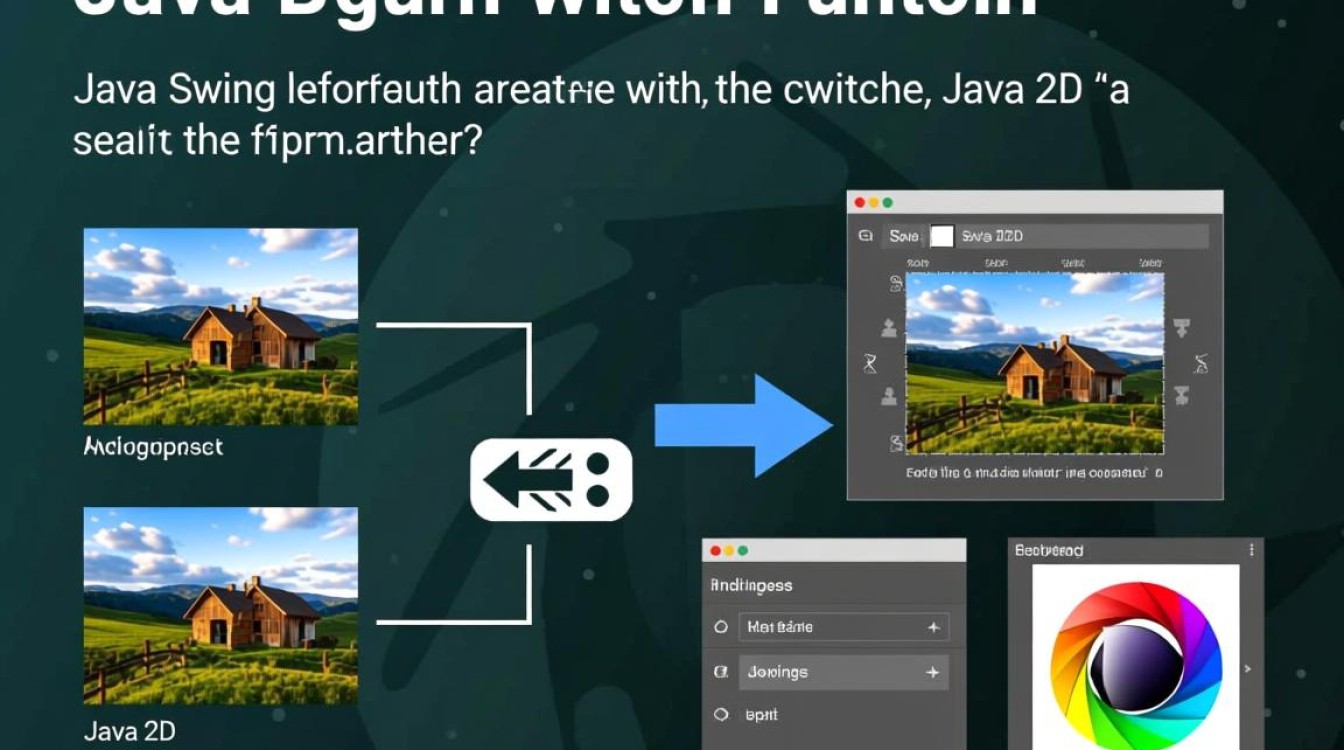
Task: Click the white color swatch next to Save
Action: [941, 236]
